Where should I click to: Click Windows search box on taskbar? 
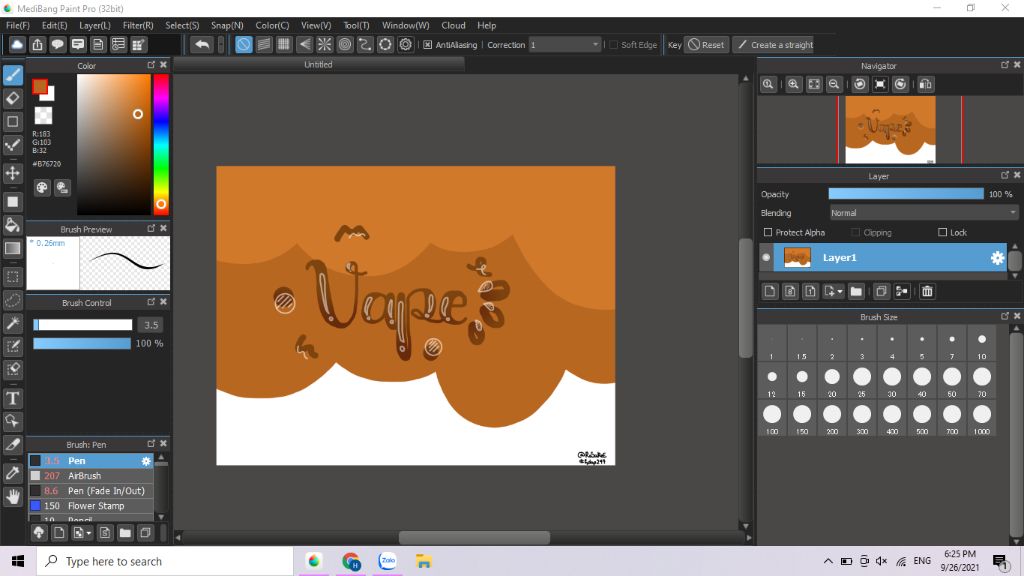(x=165, y=562)
